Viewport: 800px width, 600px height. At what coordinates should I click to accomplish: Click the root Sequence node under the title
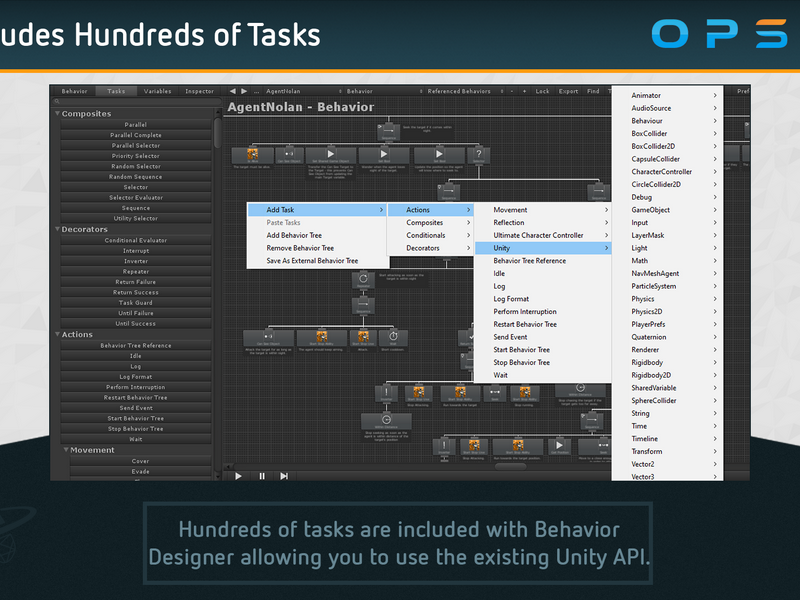[388, 132]
